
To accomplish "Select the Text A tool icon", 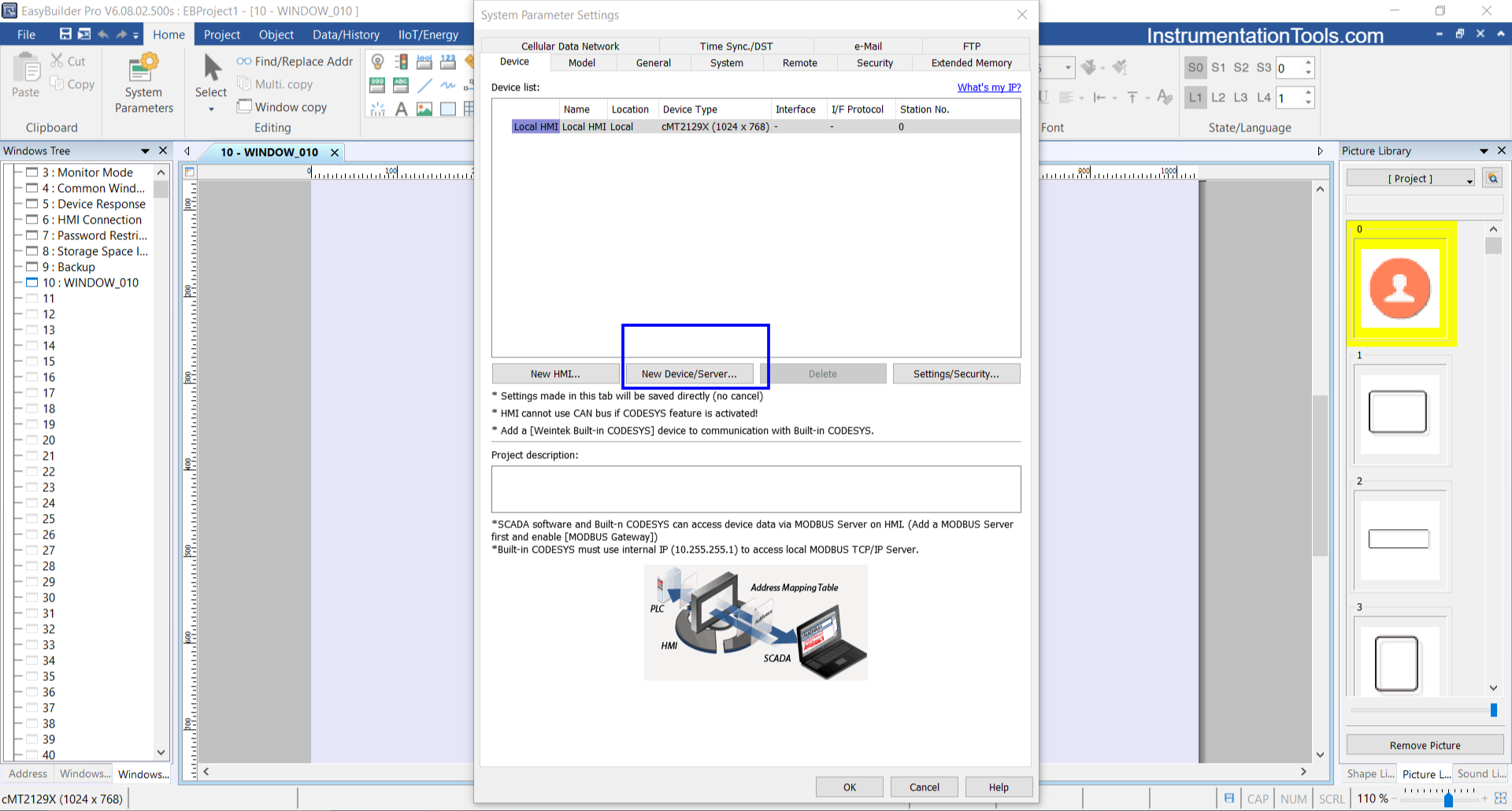I will tap(401, 109).
